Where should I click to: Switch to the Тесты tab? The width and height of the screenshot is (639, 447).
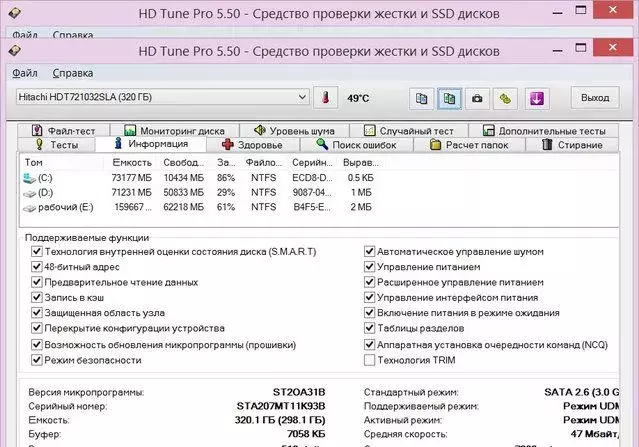57,145
